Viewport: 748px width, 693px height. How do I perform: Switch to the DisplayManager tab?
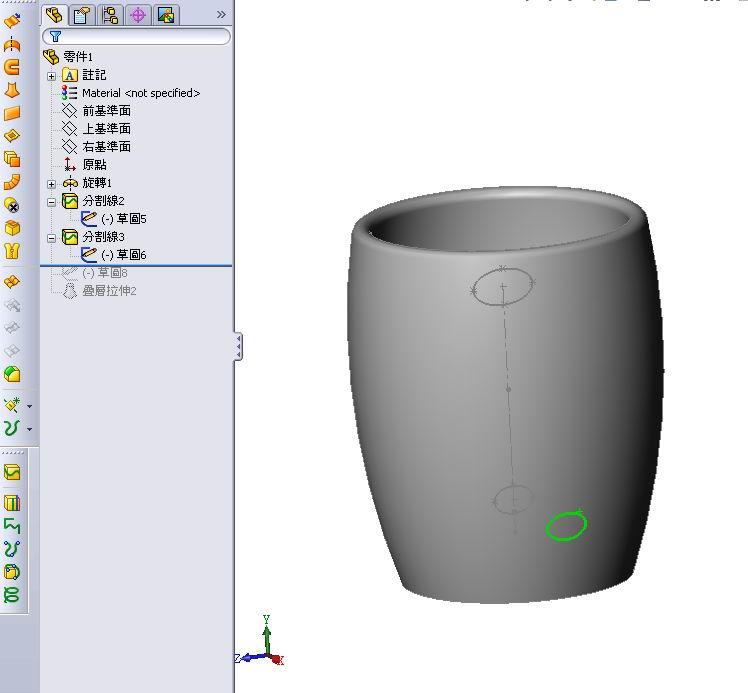point(166,15)
